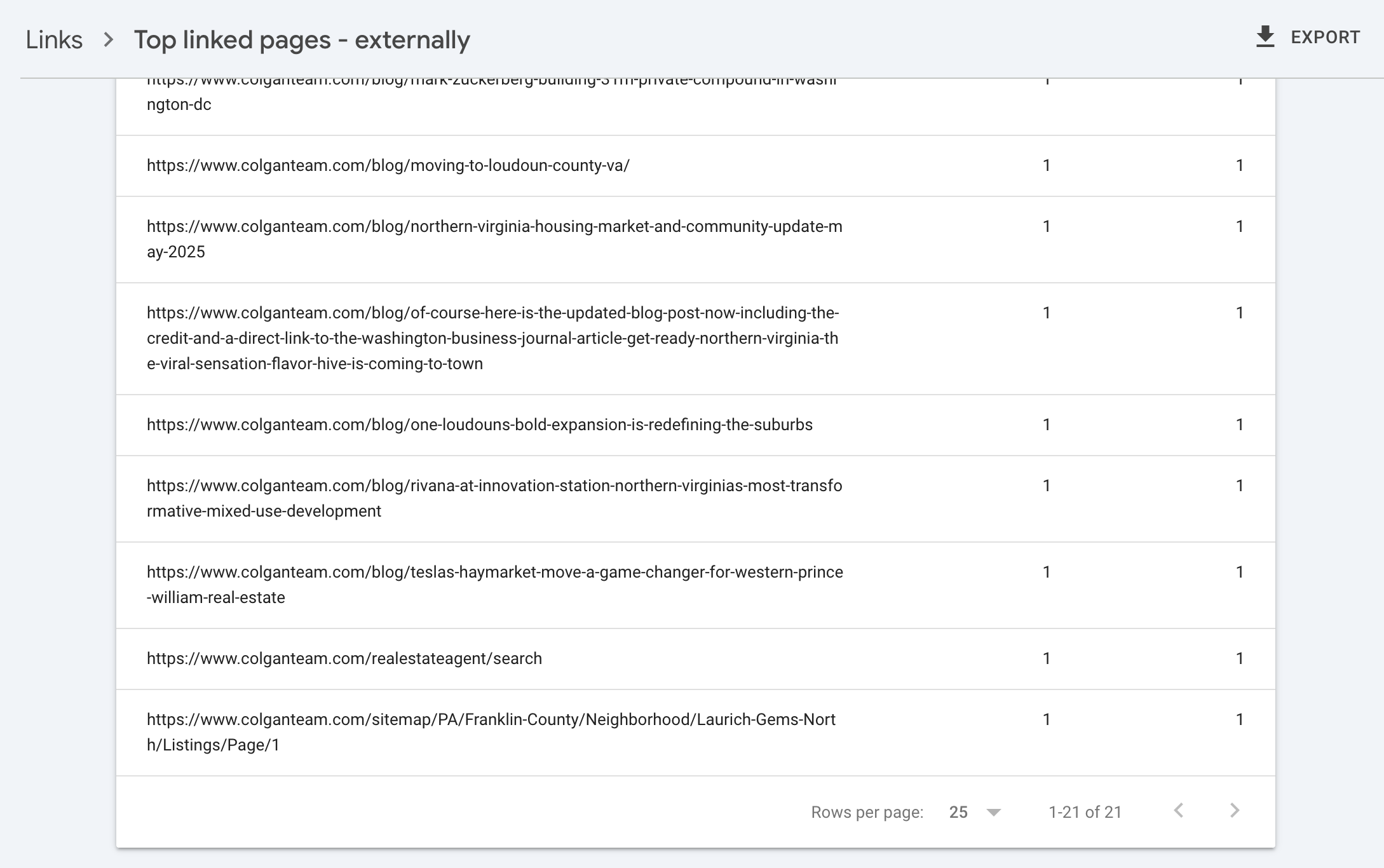Click the rows per page value 25
1384x868 pixels.
click(x=958, y=812)
